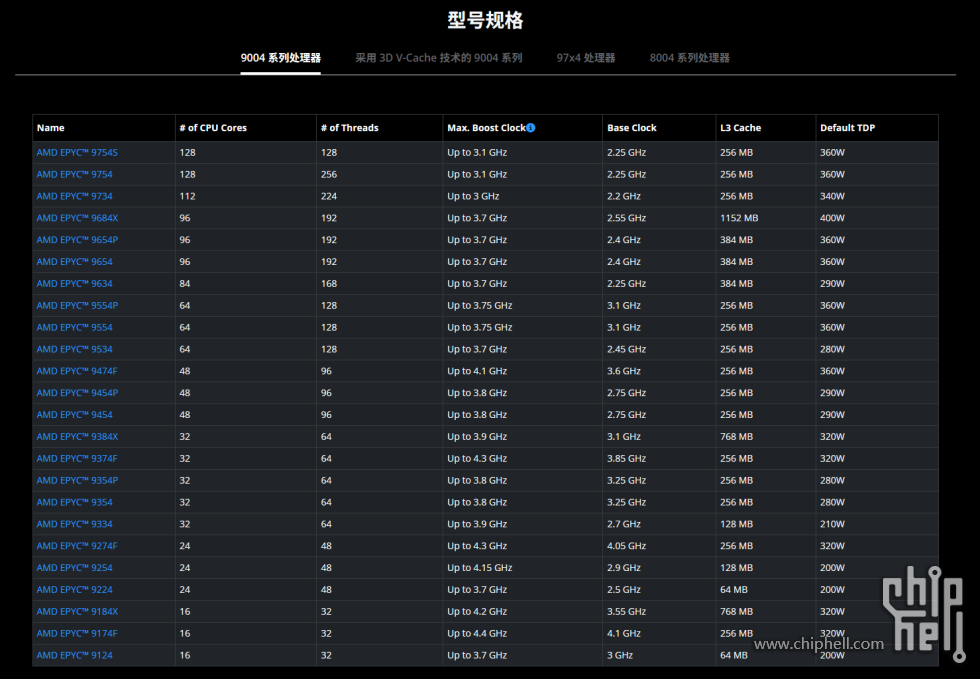Open the AMD EPYC 9754S link
The width and height of the screenshot is (980, 679).
click(x=77, y=153)
